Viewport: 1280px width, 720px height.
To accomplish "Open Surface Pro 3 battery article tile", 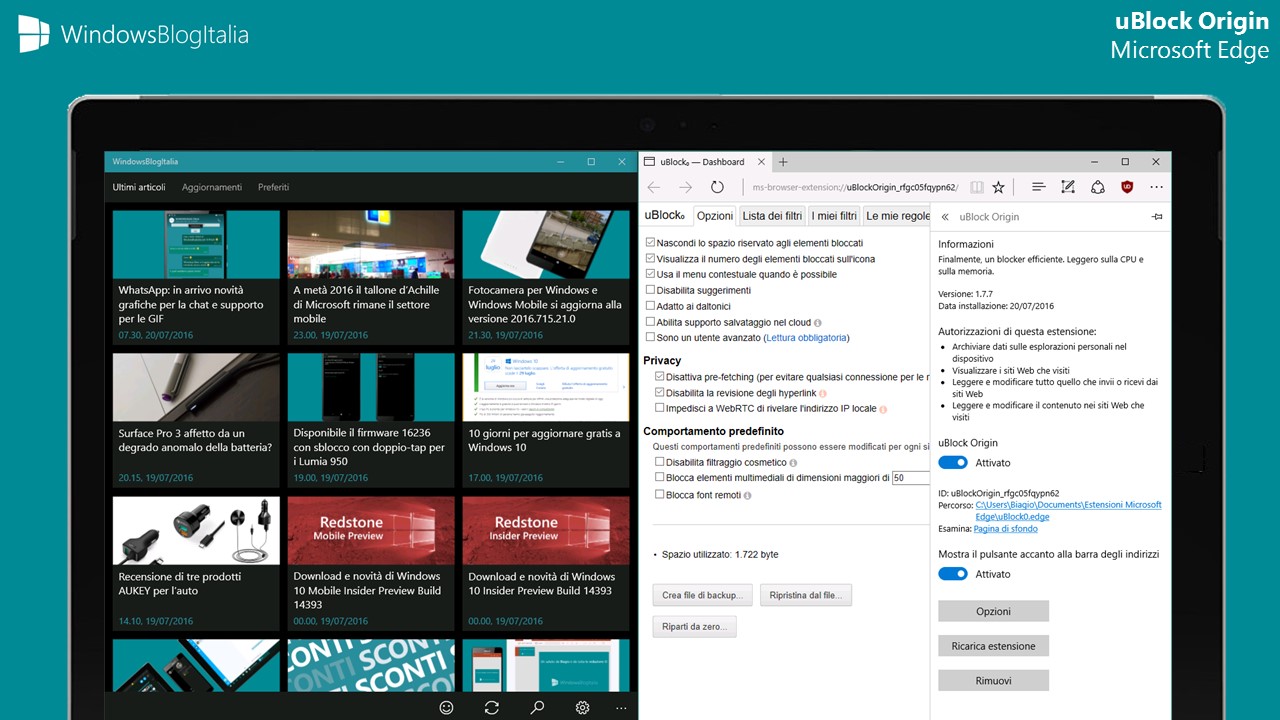I will click(x=196, y=420).
